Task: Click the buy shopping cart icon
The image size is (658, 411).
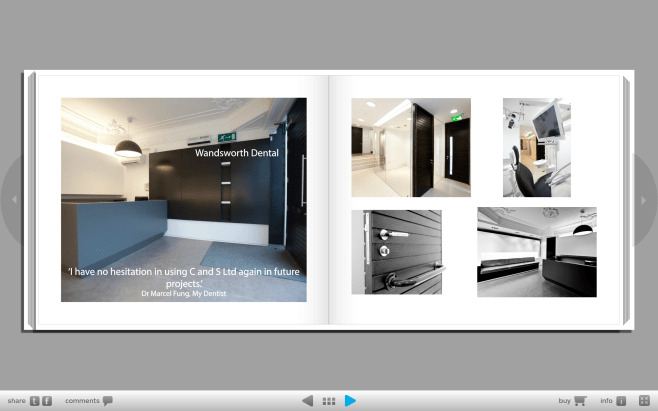Action: [x=580, y=401]
